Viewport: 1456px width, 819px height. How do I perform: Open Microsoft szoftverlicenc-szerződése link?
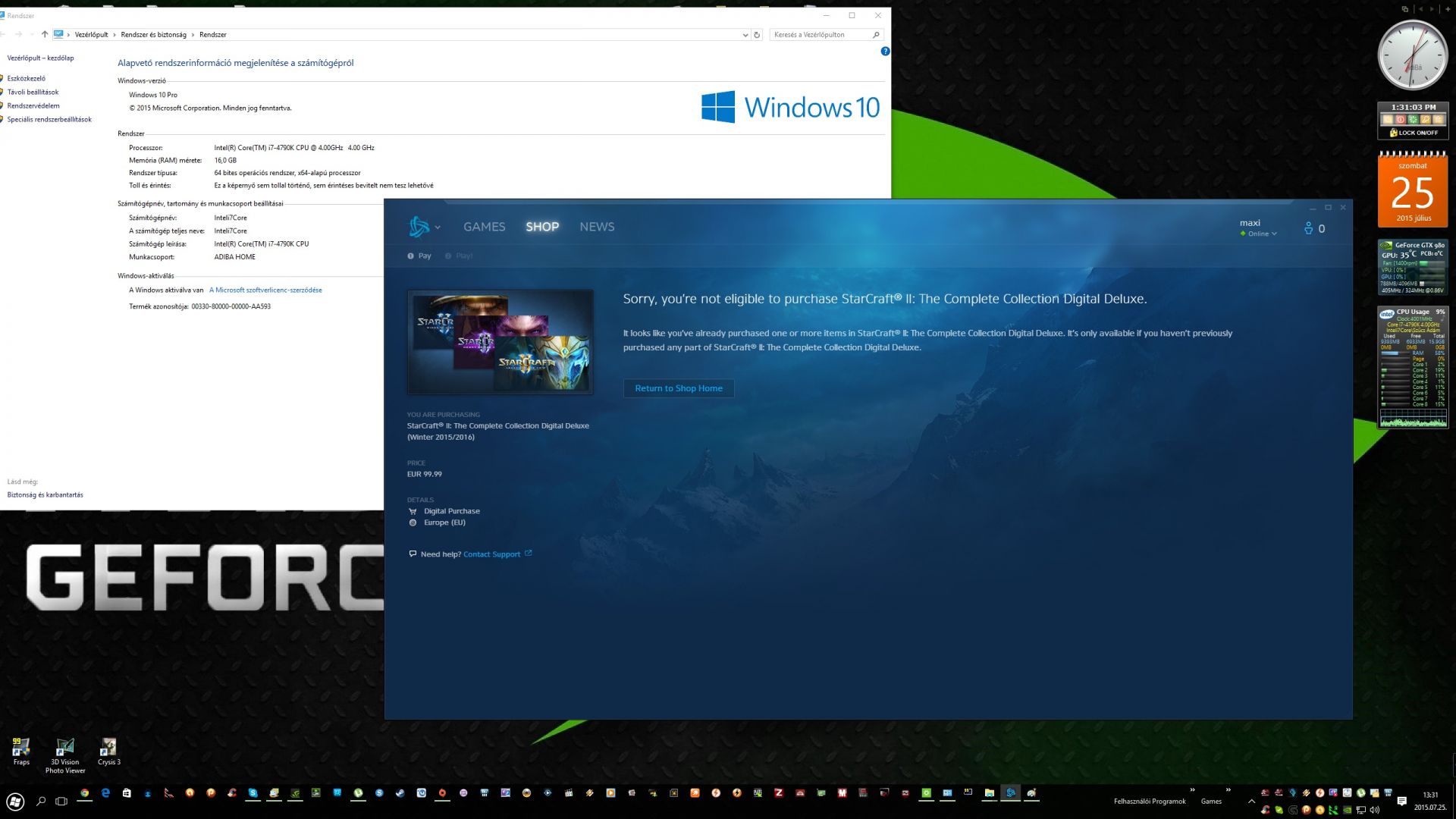coord(265,290)
